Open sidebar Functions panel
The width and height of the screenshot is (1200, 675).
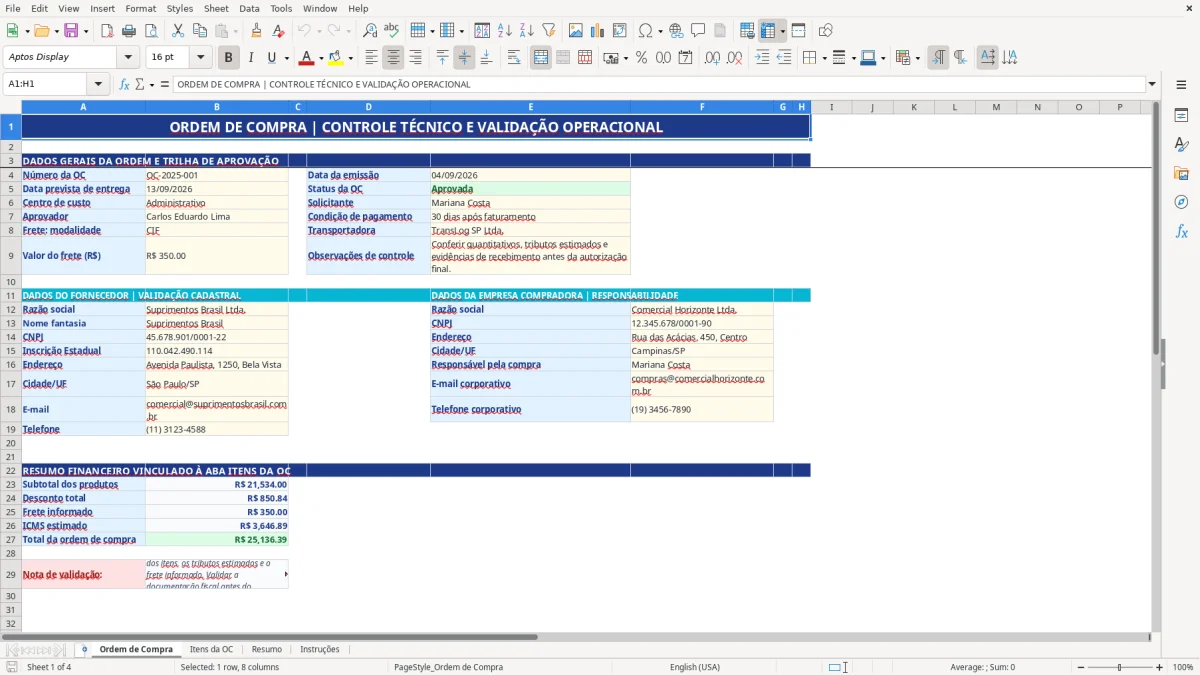1181,231
